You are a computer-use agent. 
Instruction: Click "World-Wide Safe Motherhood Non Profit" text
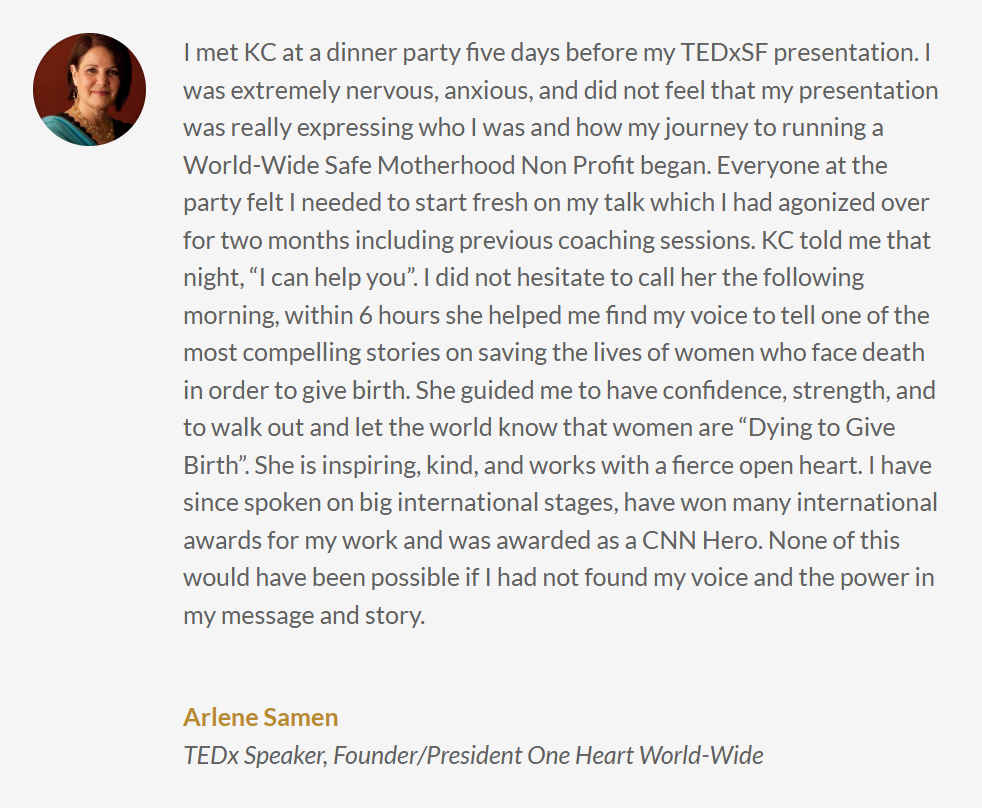(x=447, y=165)
